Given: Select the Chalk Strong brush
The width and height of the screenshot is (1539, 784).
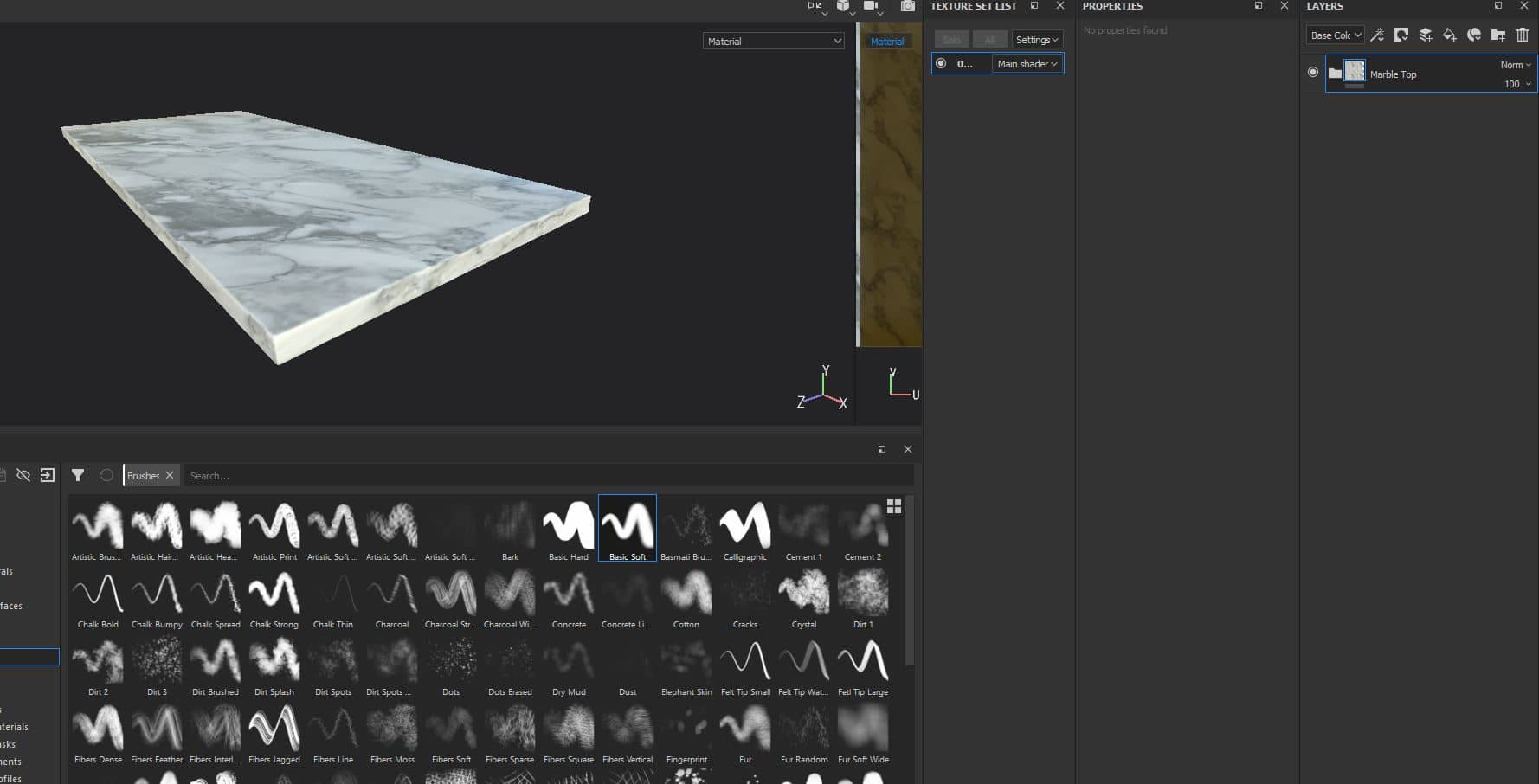Looking at the screenshot, I should pyautogui.click(x=274, y=597).
